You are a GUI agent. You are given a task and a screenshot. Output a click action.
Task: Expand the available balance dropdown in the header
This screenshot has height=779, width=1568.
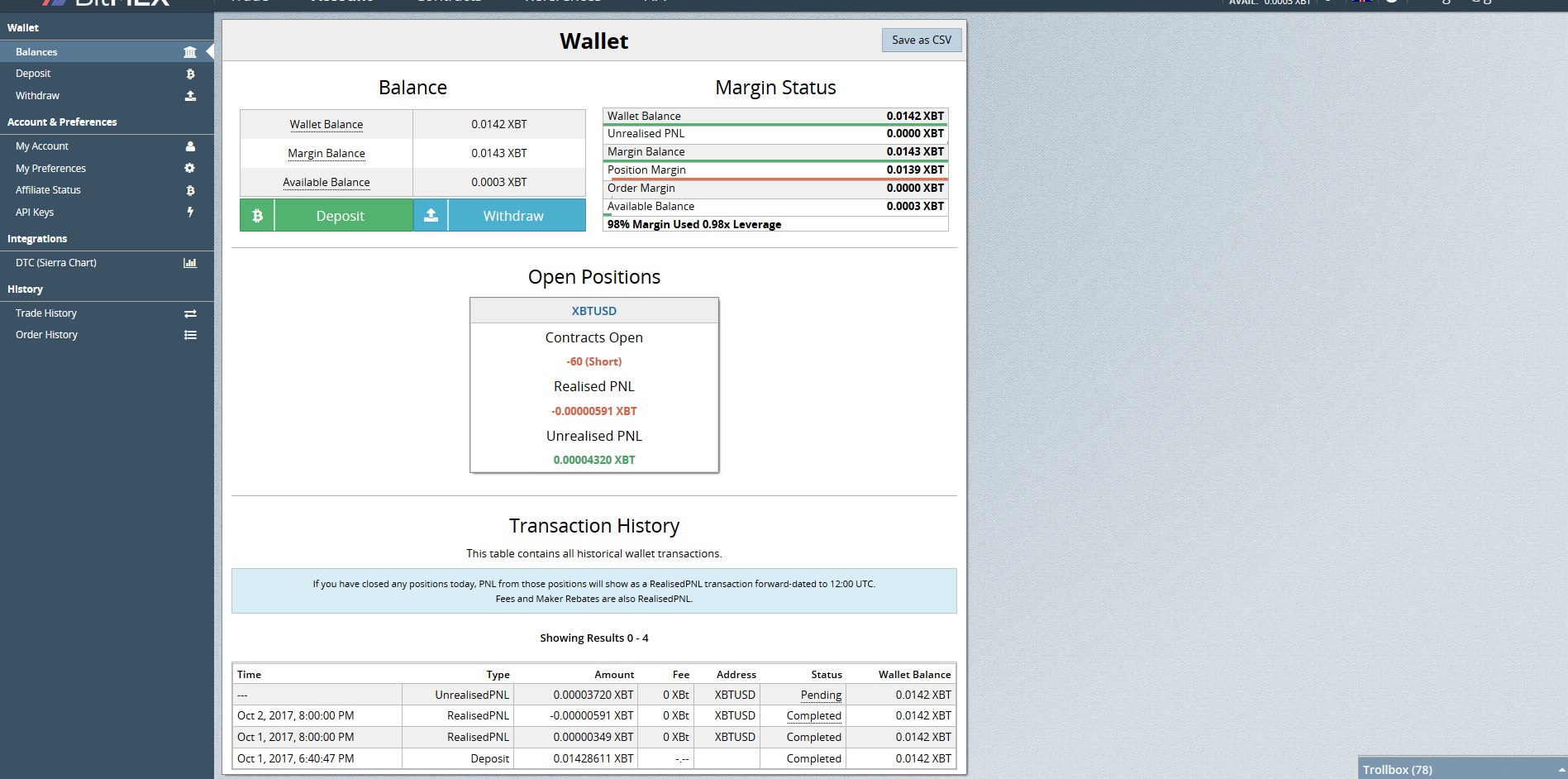pyautogui.click(x=1328, y=2)
